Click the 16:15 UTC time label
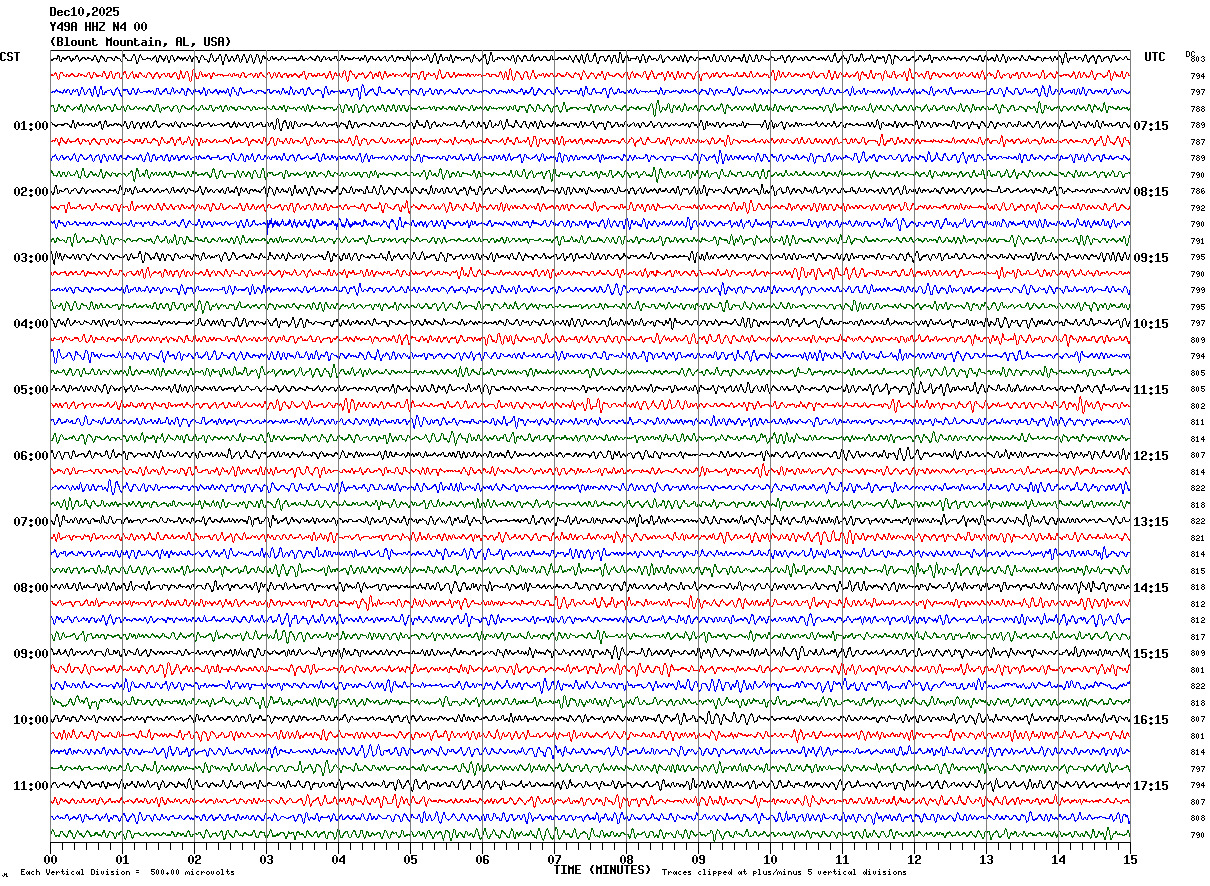This screenshot has width=1210, height=886. (1151, 720)
